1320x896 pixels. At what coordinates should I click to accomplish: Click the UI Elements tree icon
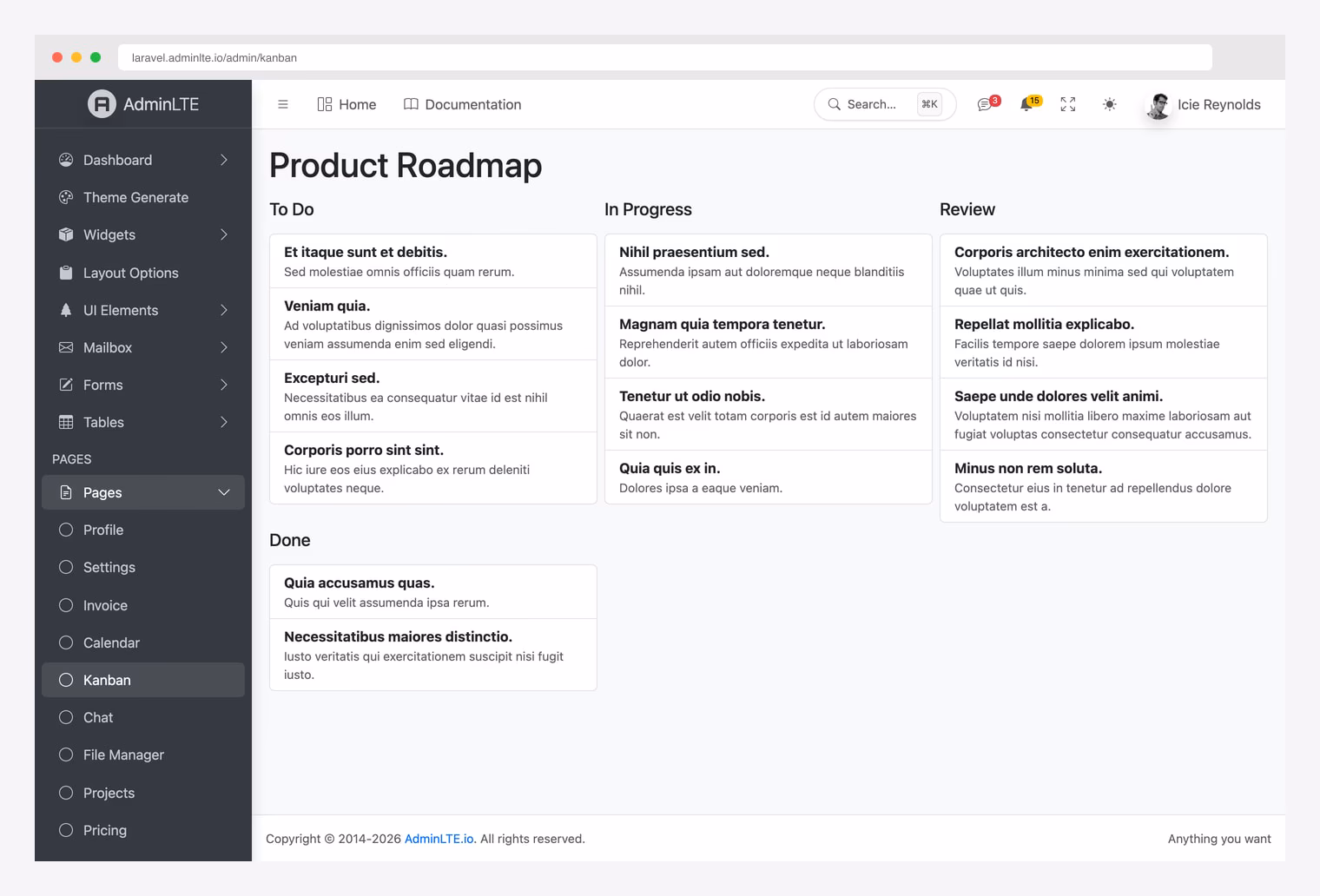(66, 310)
